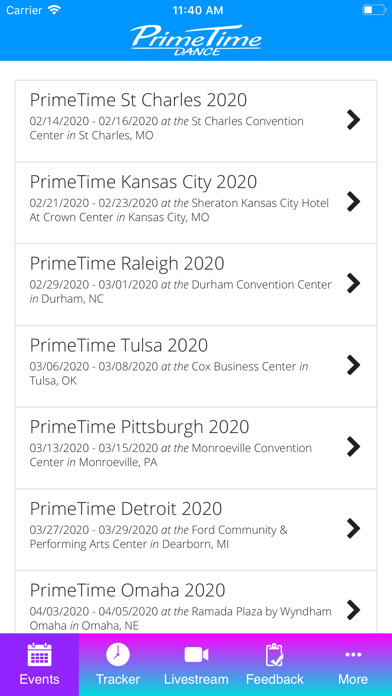
Task: Open Livestream video camera icon
Action: click(x=196, y=655)
